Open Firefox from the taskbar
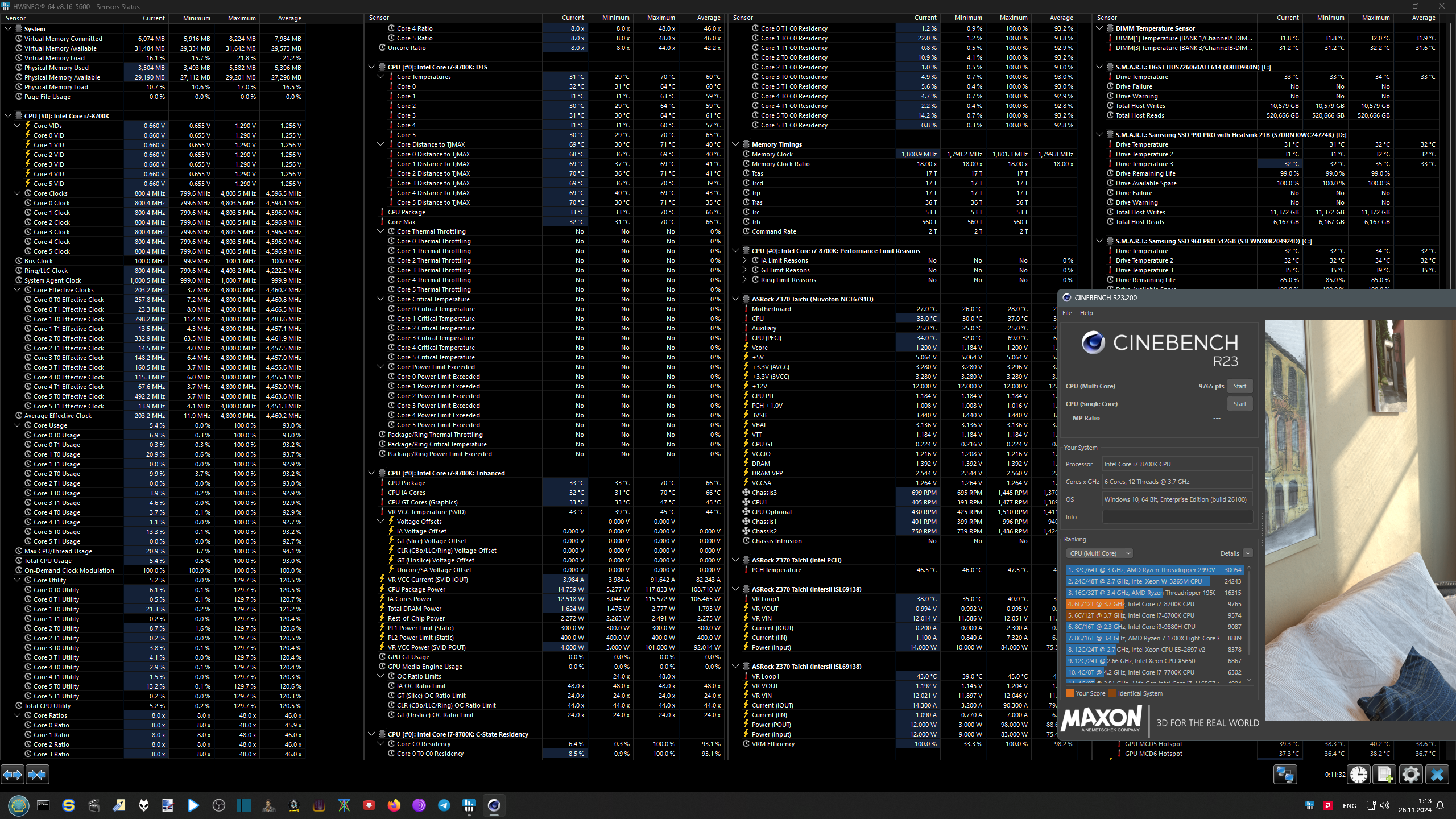Screen dimensions: 1456x819 (394, 805)
